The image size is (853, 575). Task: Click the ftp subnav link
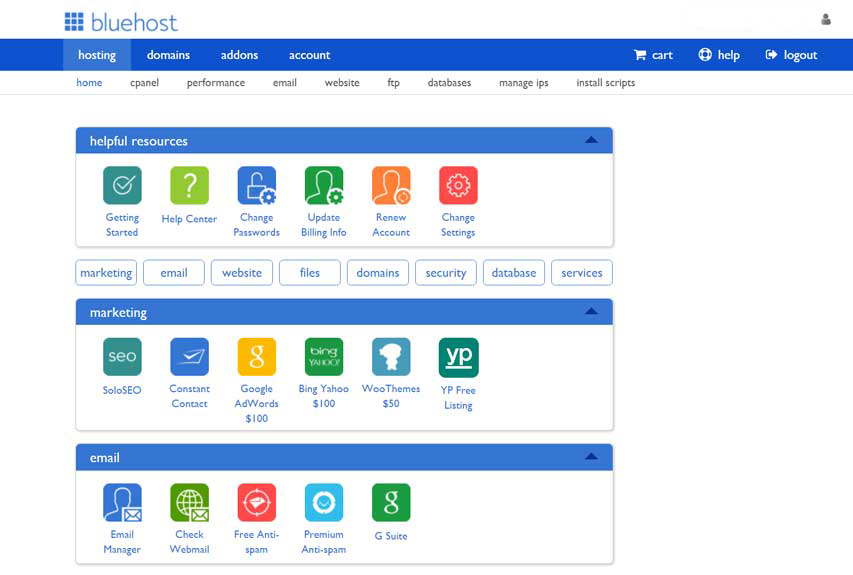pos(393,83)
